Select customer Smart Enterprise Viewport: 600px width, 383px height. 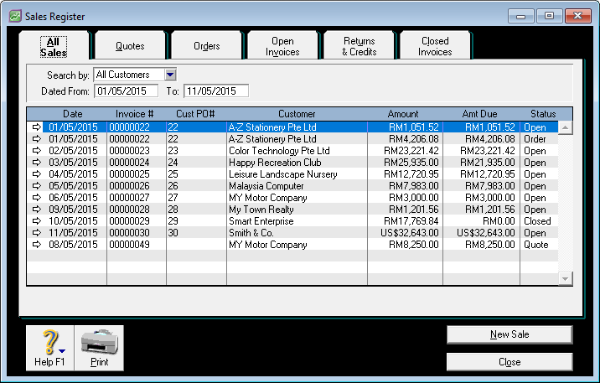[261, 221]
